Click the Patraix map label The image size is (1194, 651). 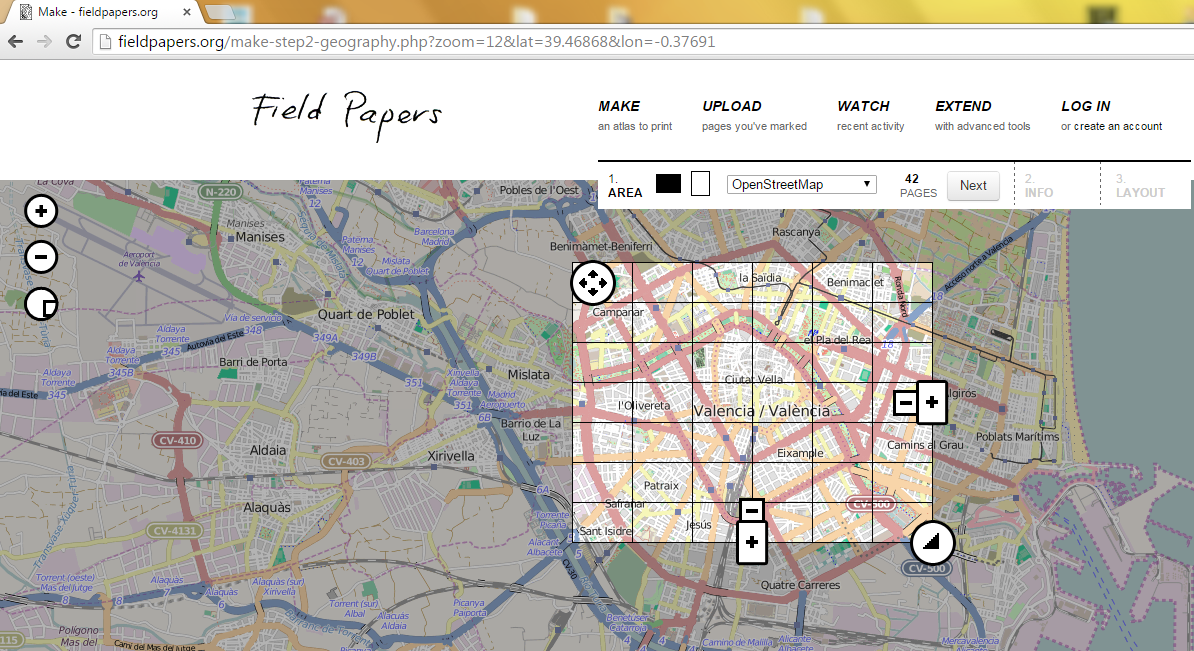point(661,486)
